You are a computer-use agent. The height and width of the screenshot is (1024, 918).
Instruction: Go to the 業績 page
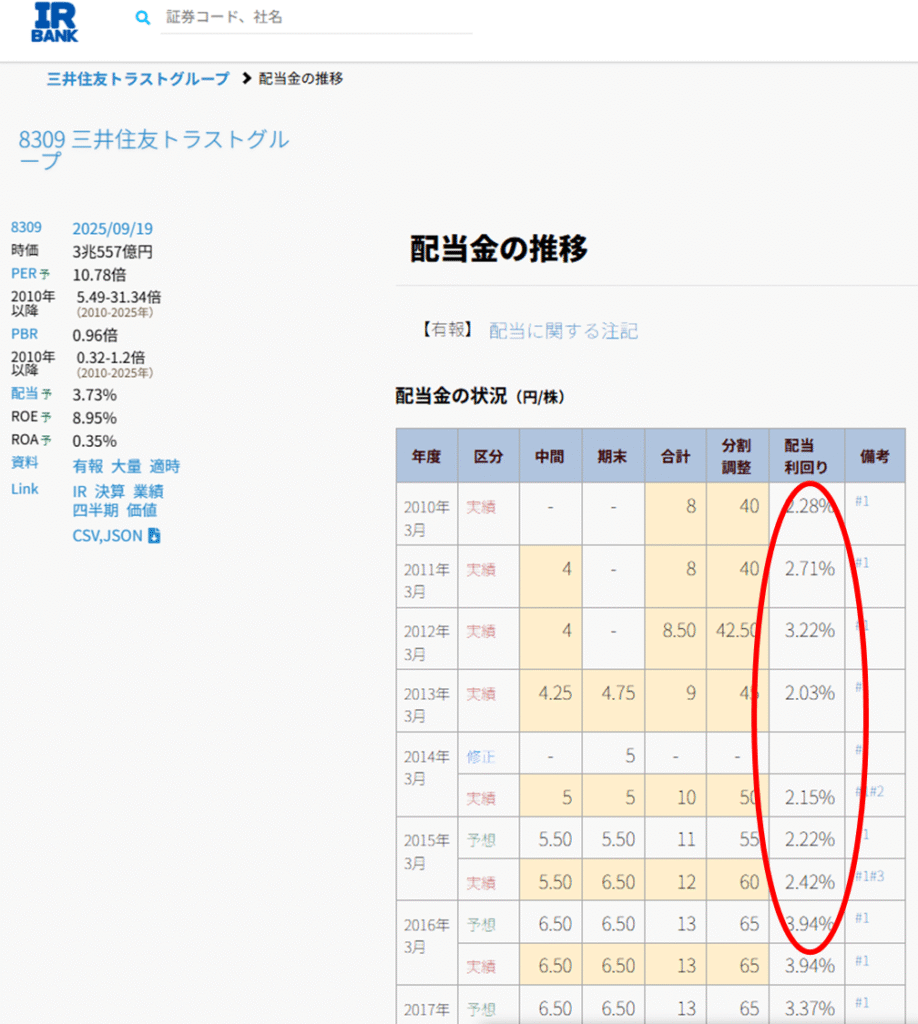[x=148, y=492]
